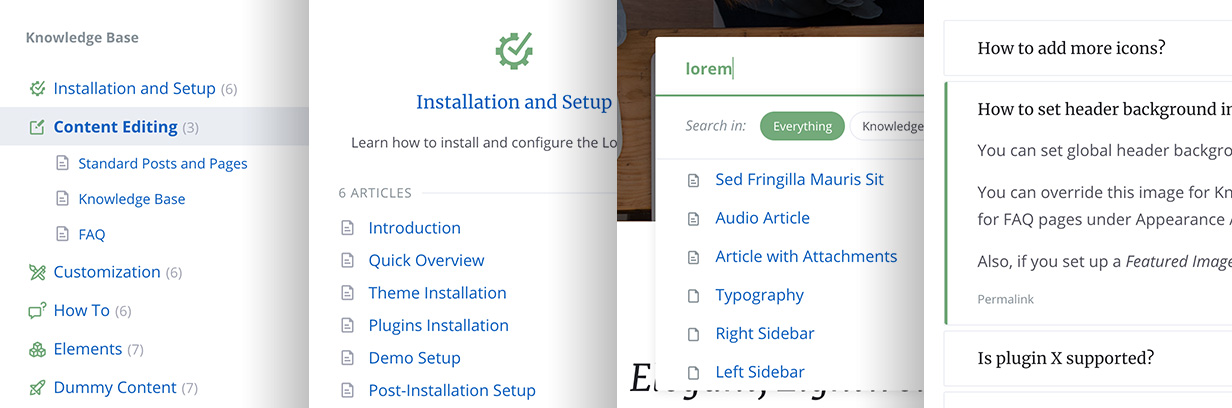Viewport: 1232px width, 408px height.
Task: Click the document icon beside FAQ
Action: tap(63, 235)
